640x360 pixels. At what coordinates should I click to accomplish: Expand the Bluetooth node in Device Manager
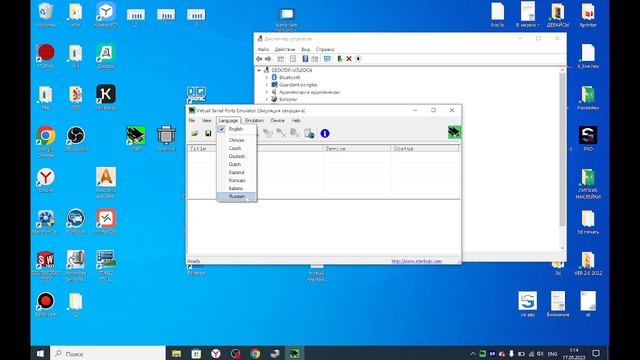tap(267, 78)
